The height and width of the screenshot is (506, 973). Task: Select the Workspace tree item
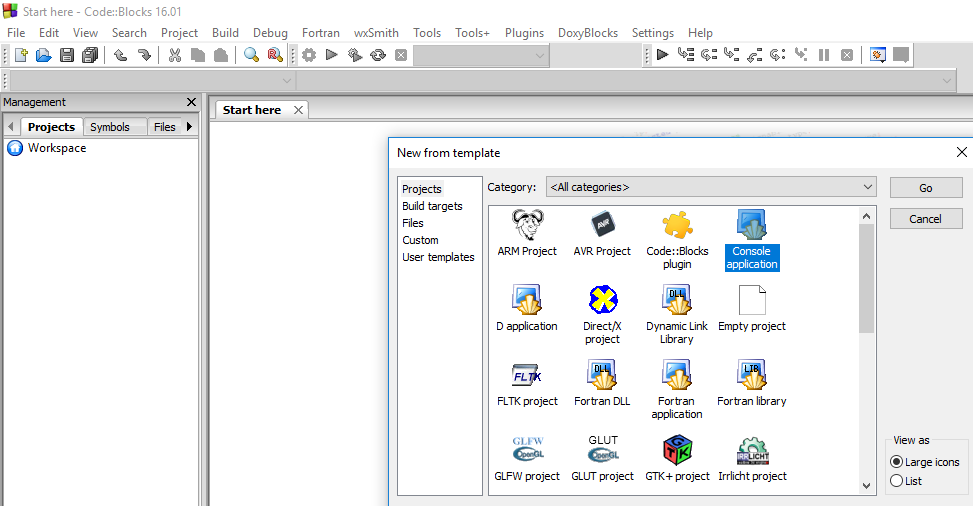56,148
